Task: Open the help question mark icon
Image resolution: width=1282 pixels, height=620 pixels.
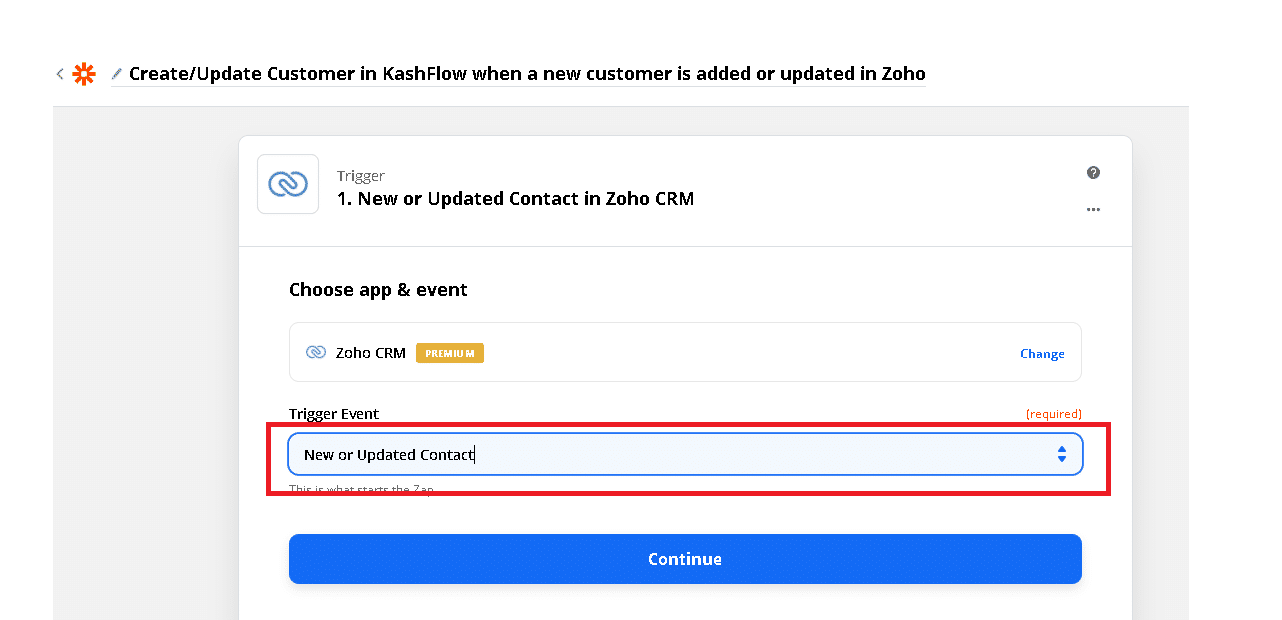Action: (1093, 173)
